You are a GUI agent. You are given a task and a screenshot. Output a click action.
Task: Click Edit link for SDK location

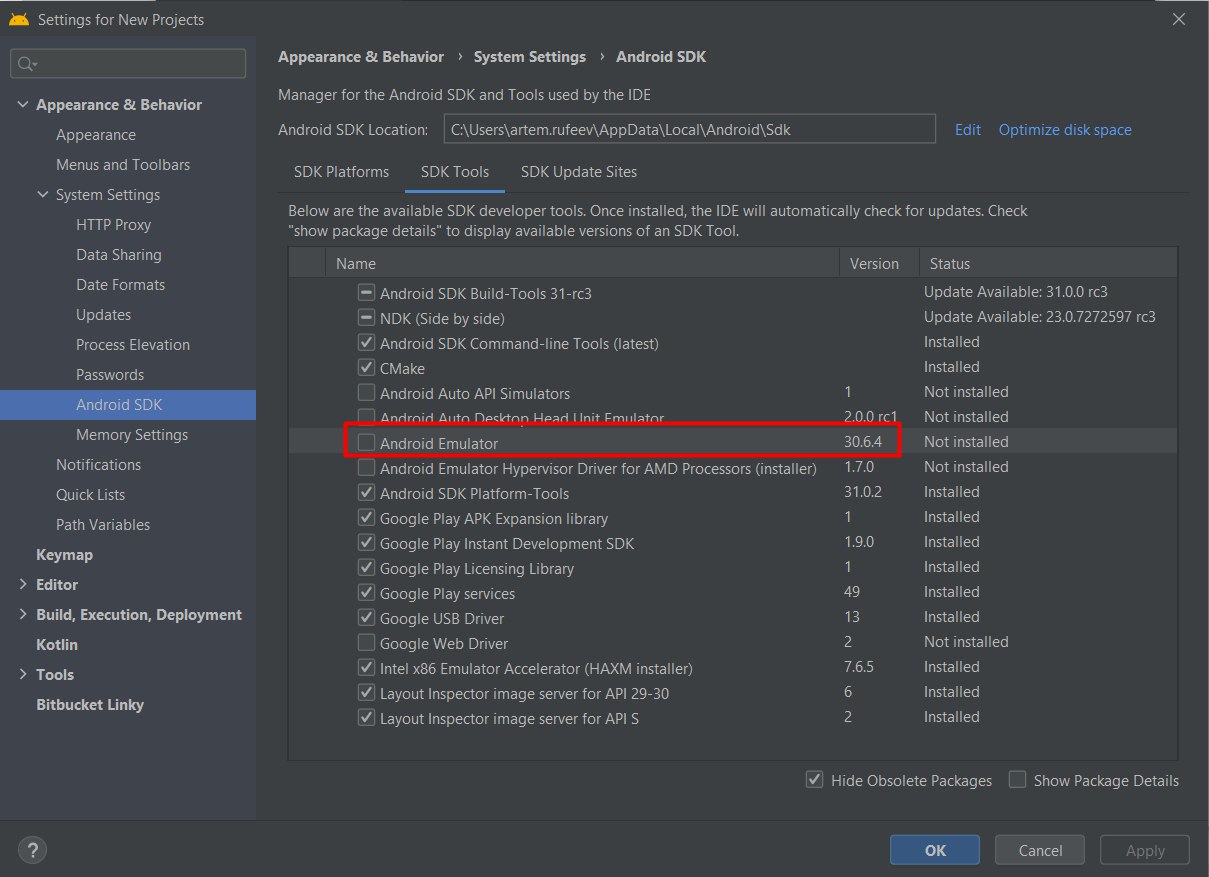coord(968,129)
